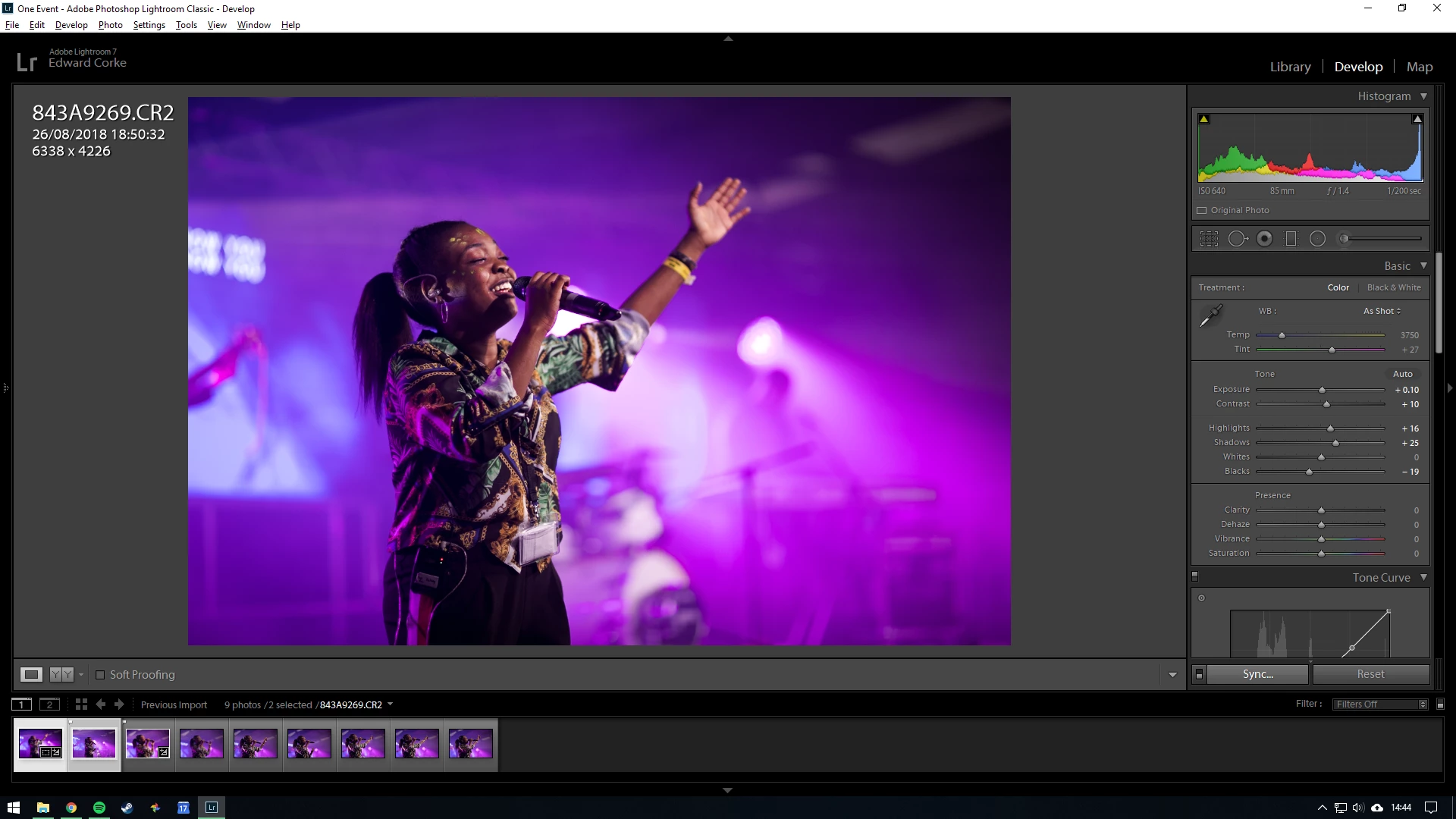Click the Reset button
This screenshot has width=1456, height=819.
(1370, 674)
